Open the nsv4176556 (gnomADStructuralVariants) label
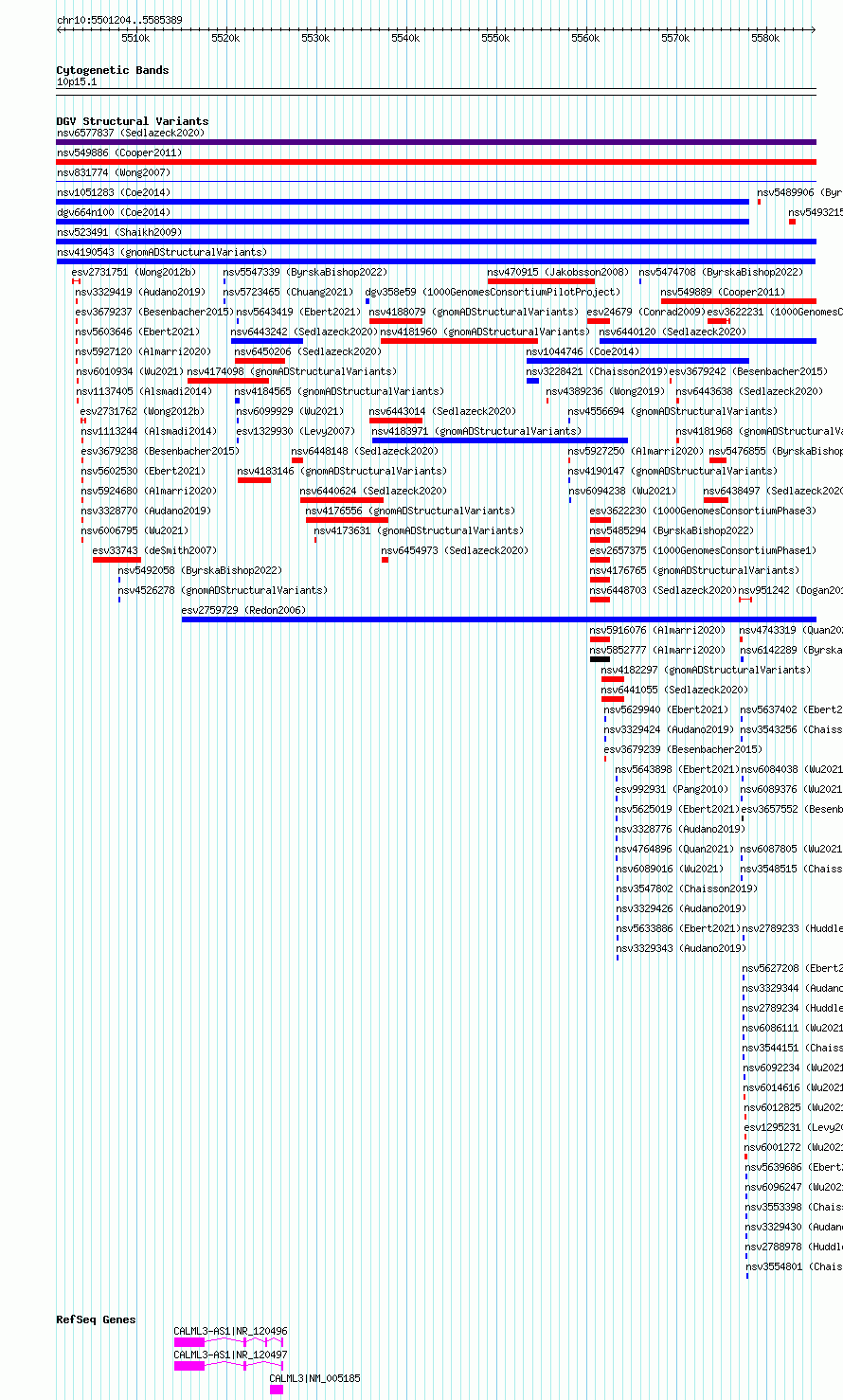Screen dimensions: 843x1400 coord(411,511)
